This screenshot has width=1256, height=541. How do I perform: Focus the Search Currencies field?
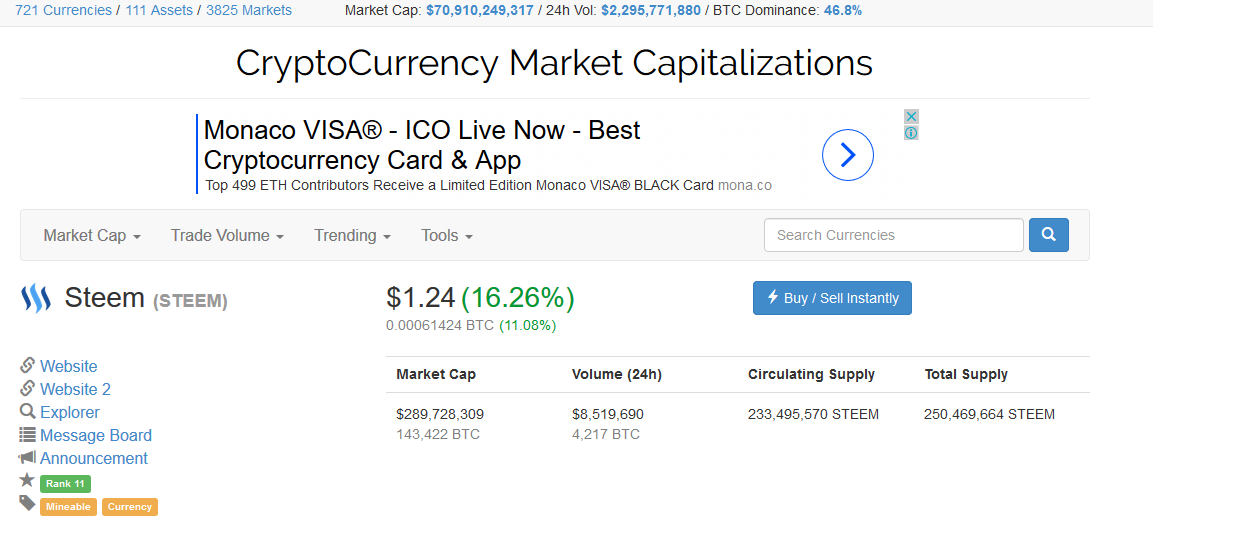point(894,235)
